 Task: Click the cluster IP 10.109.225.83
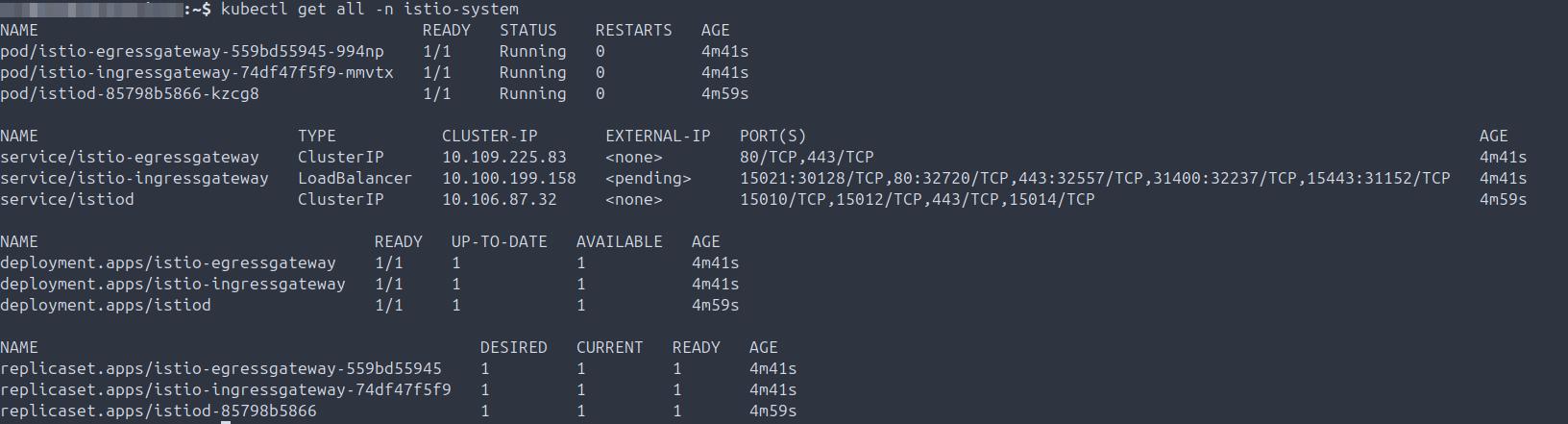click(503, 157)
